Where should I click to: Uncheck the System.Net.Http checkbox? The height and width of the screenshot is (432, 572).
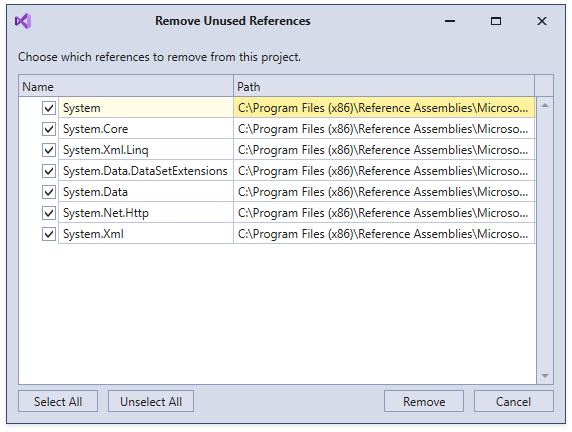49,213
